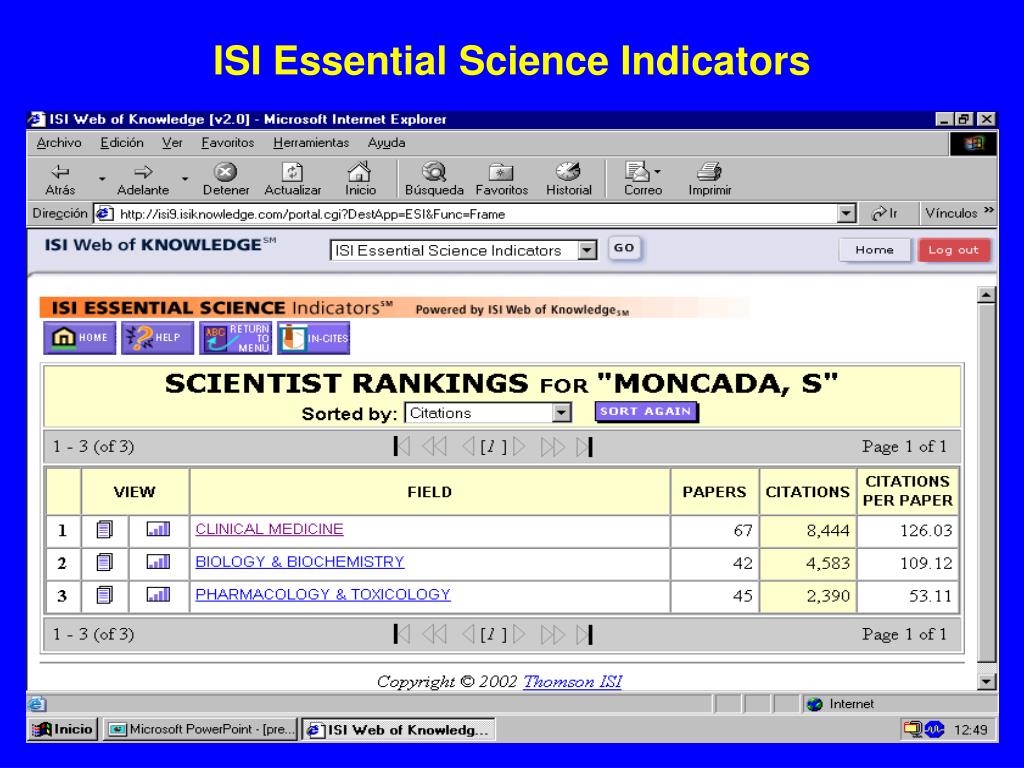View papers document icon for Pharmacology & Toxicology
1024x768 pixels.
(x=104, y=594)
